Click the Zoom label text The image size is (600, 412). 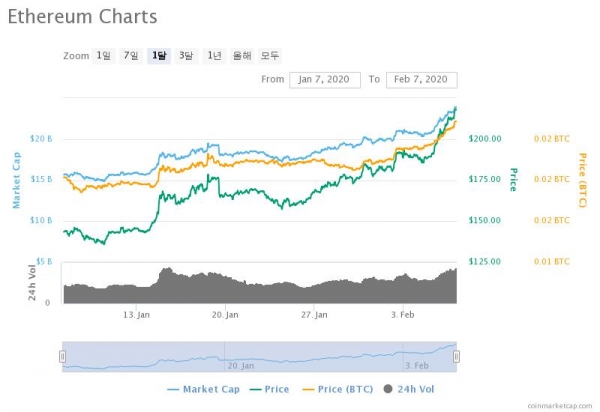coord(76,56)
